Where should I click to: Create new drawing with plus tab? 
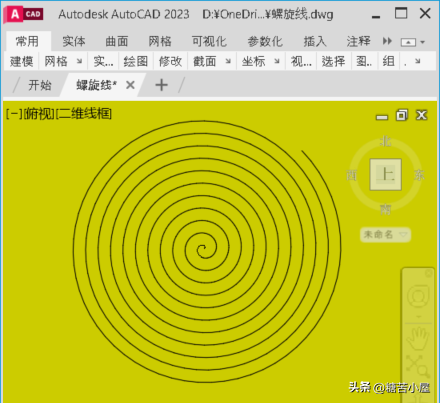162,85
